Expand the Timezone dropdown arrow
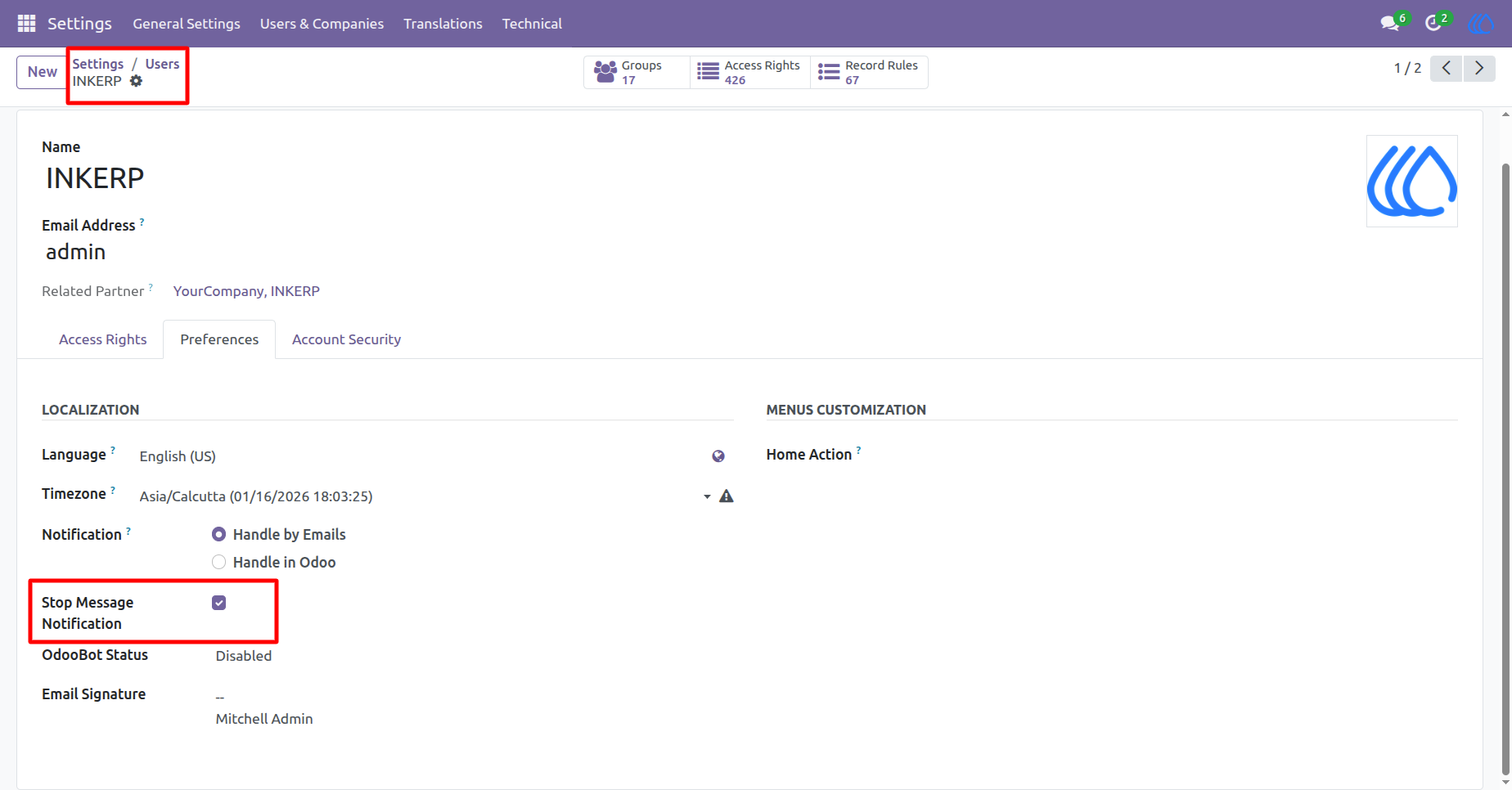The height and width of the screenshot is (790, 1512). click(x=707, y=496)
